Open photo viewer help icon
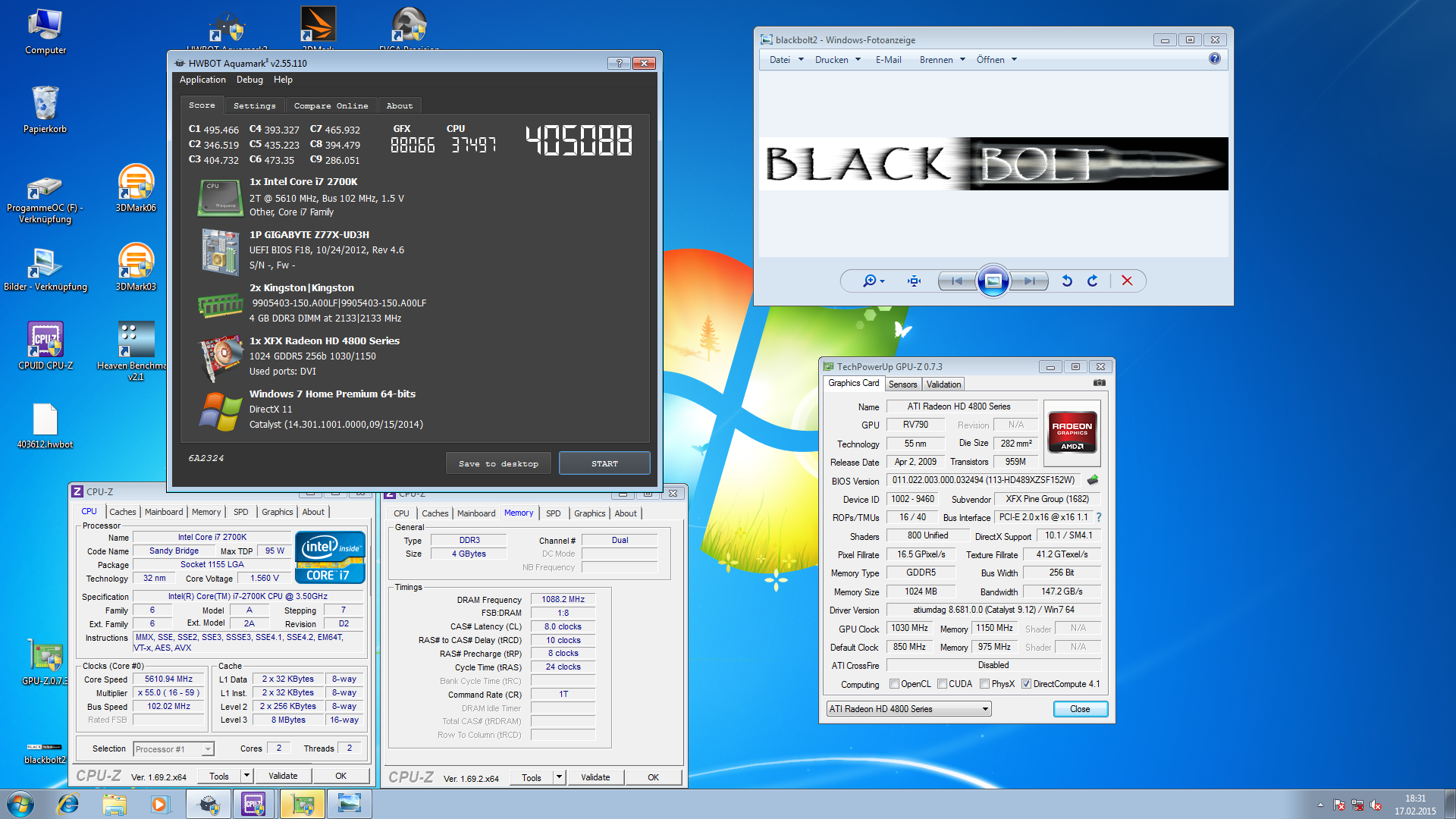 (1215, 58)
